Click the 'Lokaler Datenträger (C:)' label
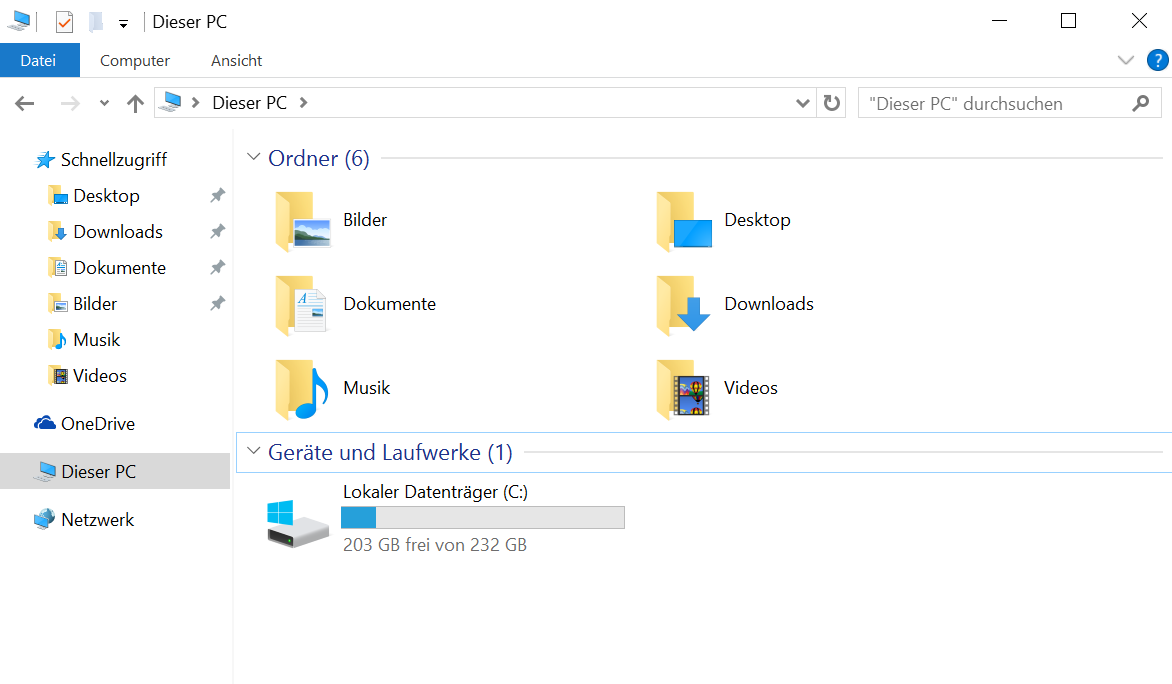Image resolution: width=1172 pixels, height=684 pixels. click(435, 492)
